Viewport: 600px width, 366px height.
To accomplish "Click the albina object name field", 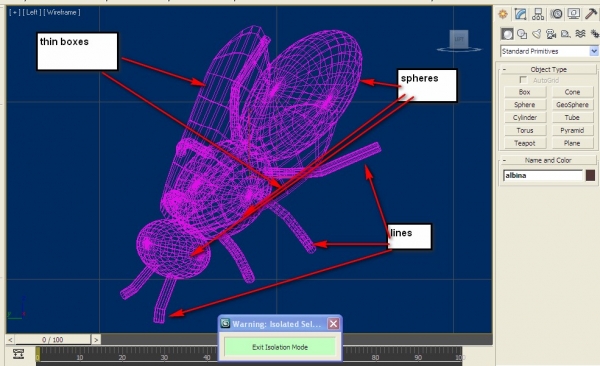I will [x=543, y=175].
